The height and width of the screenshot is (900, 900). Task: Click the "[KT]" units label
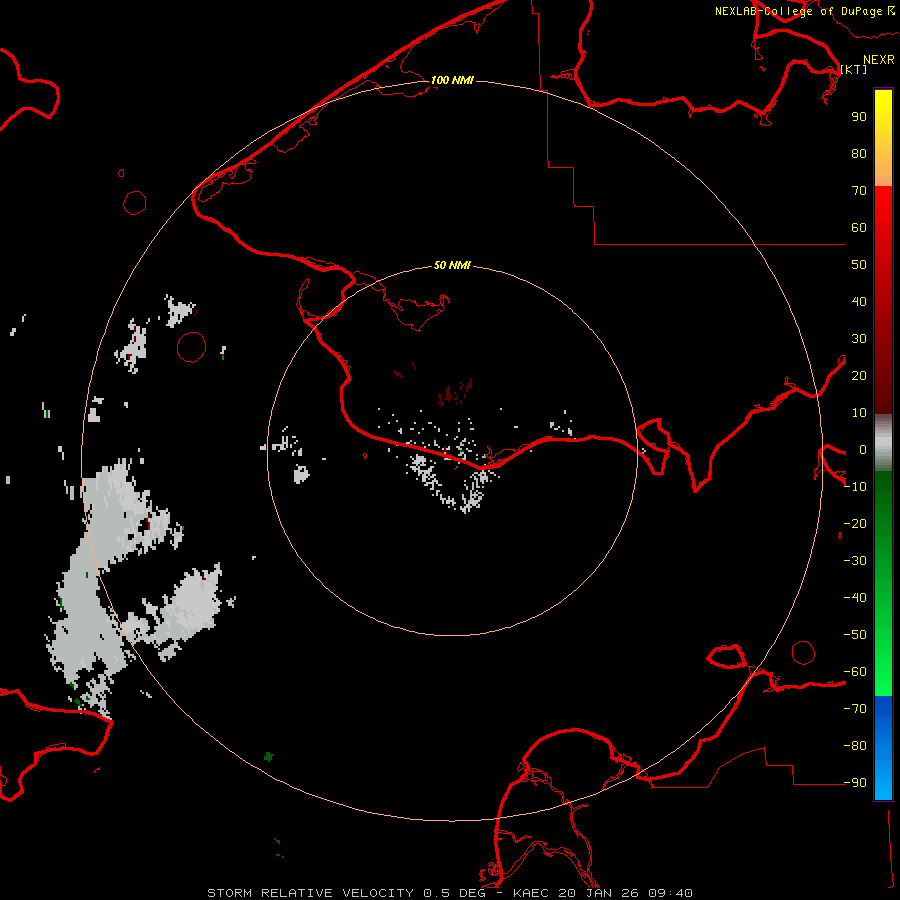pyautogui.click(x=854, y=69)
